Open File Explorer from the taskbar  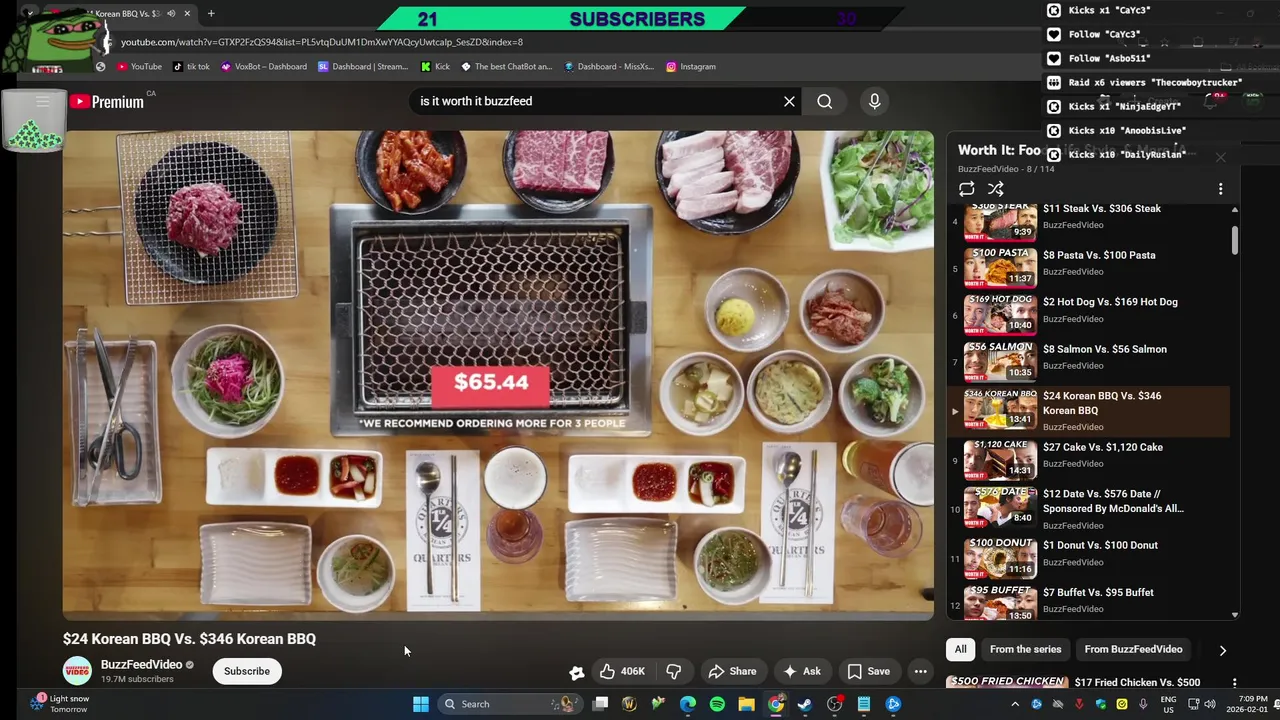[x=746, y=704]
